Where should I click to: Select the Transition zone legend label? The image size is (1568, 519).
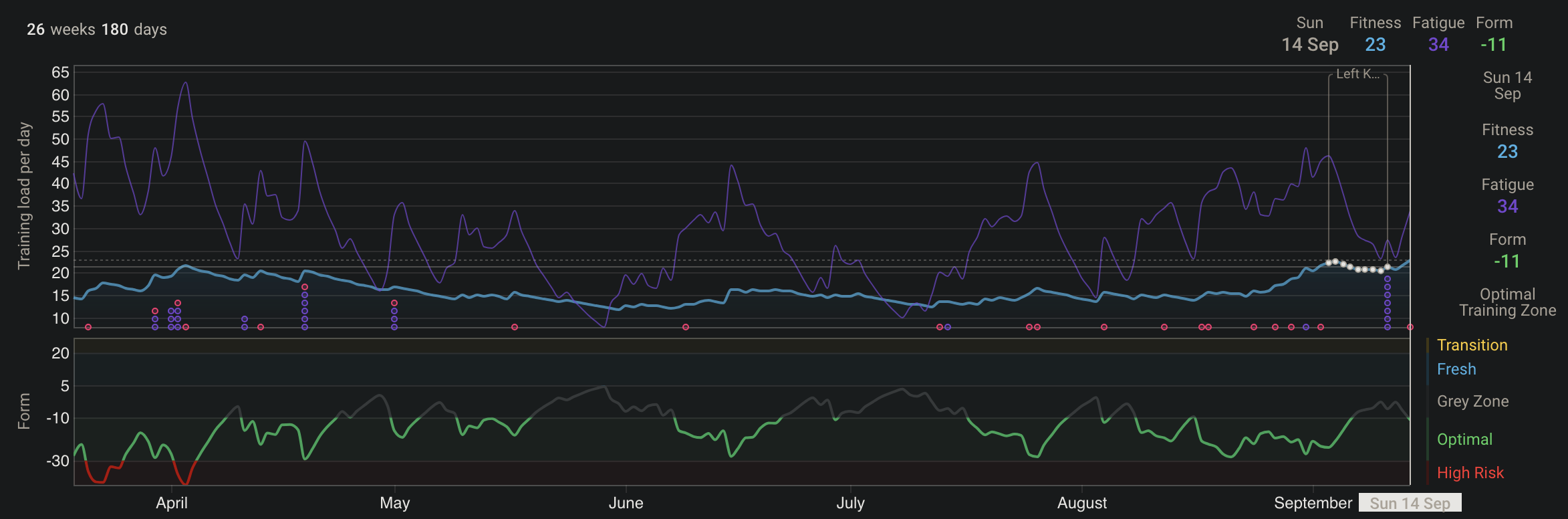tap(1472, 345)
